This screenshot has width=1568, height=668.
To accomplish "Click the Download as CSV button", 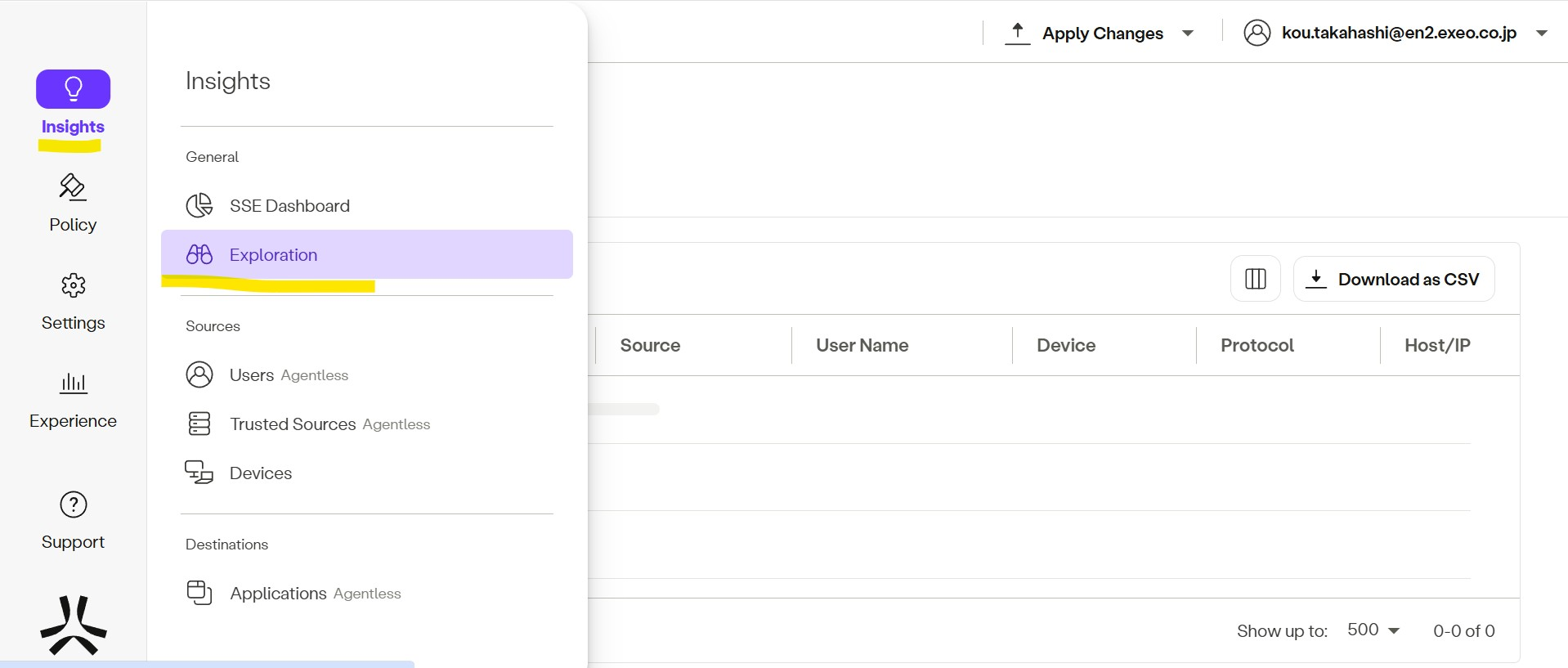I will click(x=1394, y=279).
